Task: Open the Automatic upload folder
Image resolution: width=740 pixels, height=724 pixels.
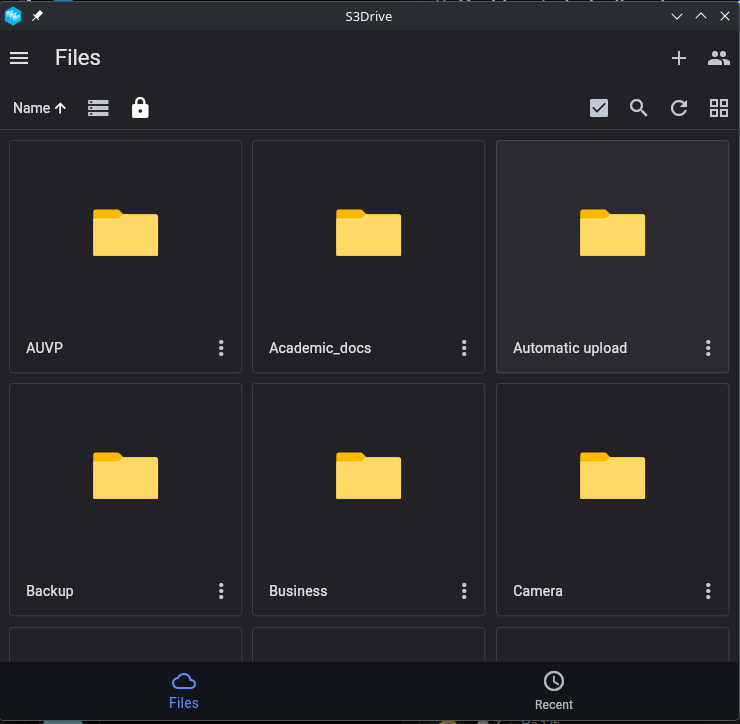Action: tap(612, 235)
